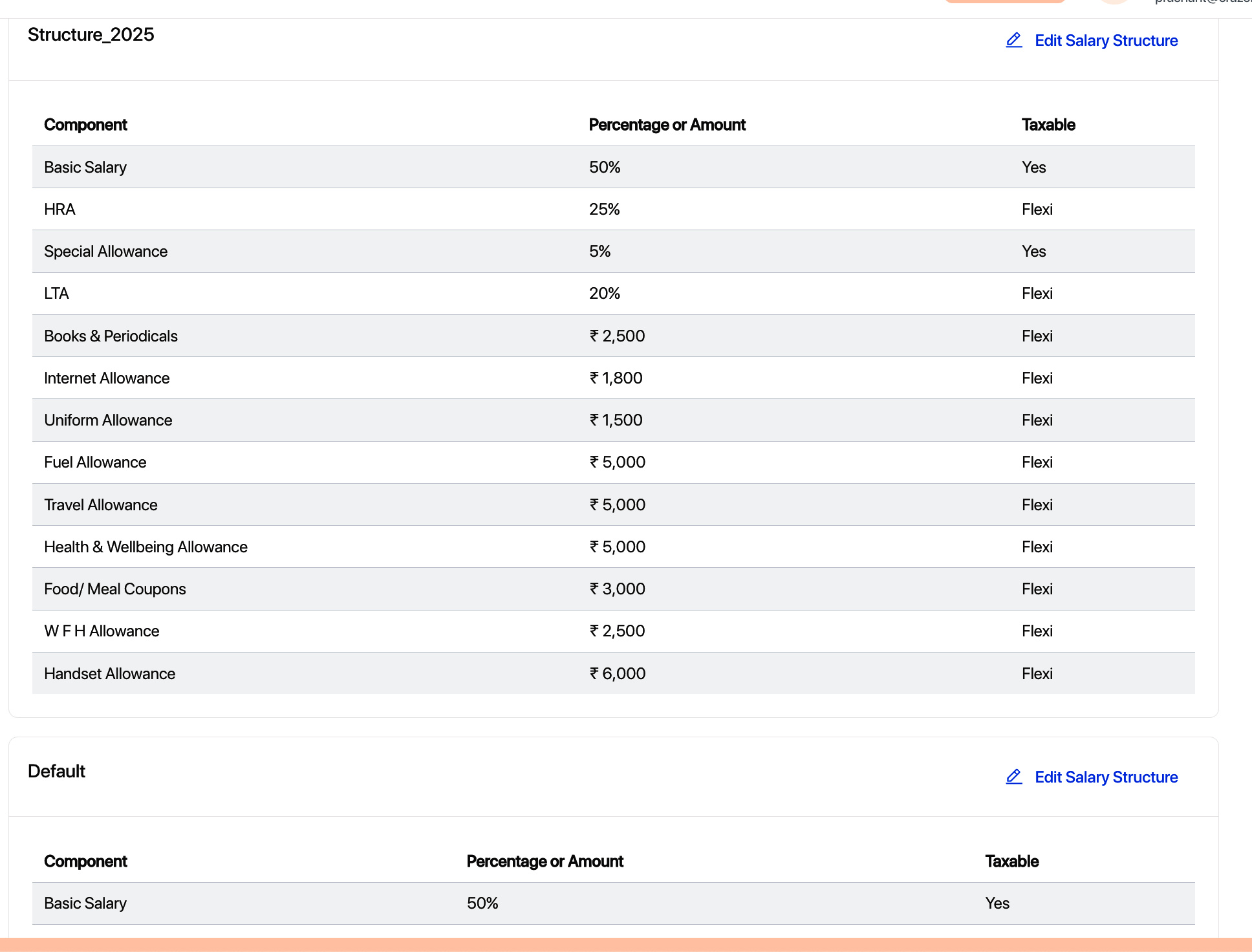Image resolution: width=1252 pixels, height=952 pixels.
Task: Click pencil icon in Default structure header
Action: 1013,777
